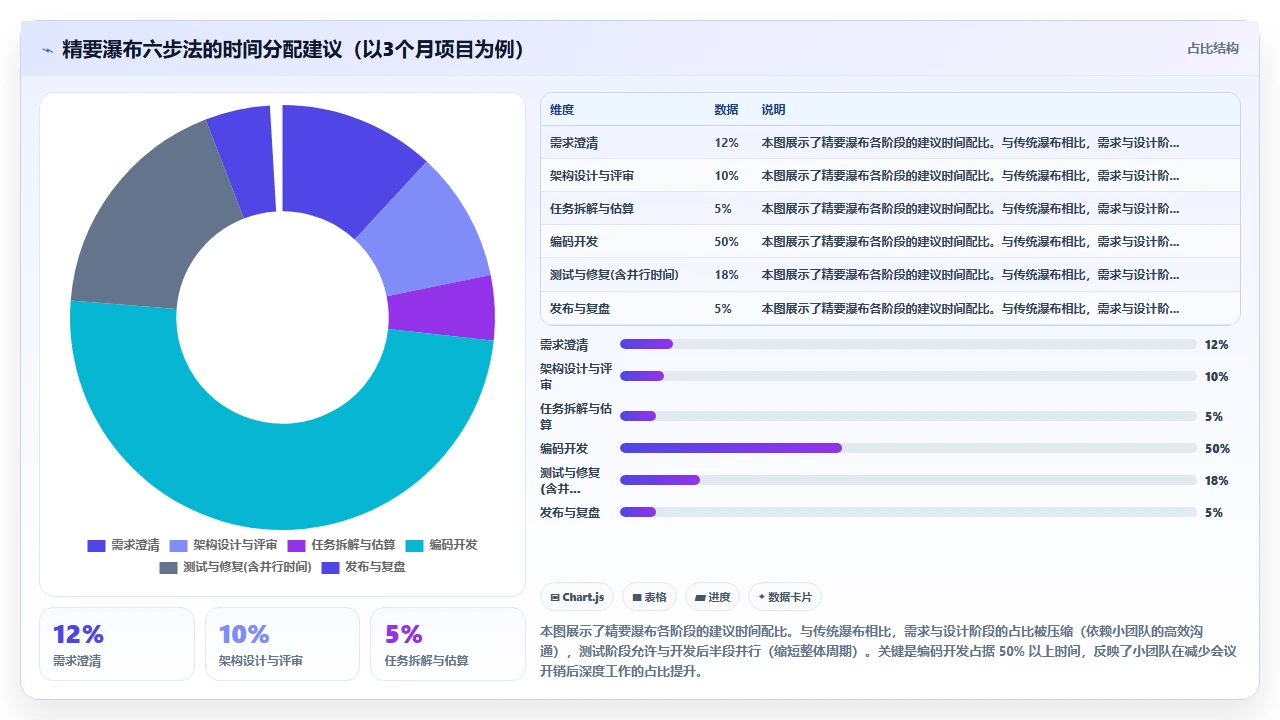Click the 10% 架构设计与评审 data card
This screenshot has width=1280, height=720.
(x=282, y=644)
